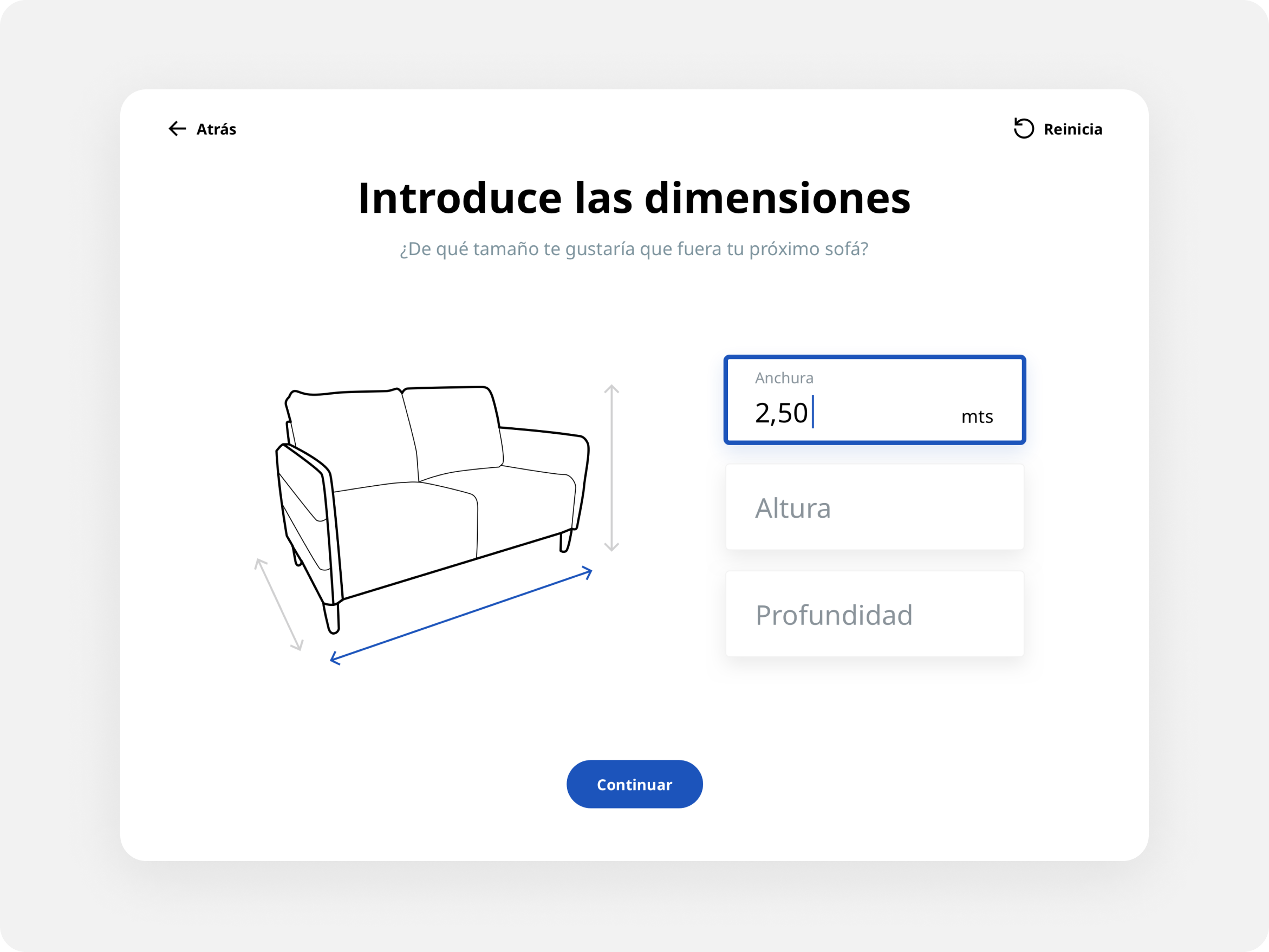Click the mts unit label
Viewport: 1269px width, 952px height.
[x=977, y=417]
